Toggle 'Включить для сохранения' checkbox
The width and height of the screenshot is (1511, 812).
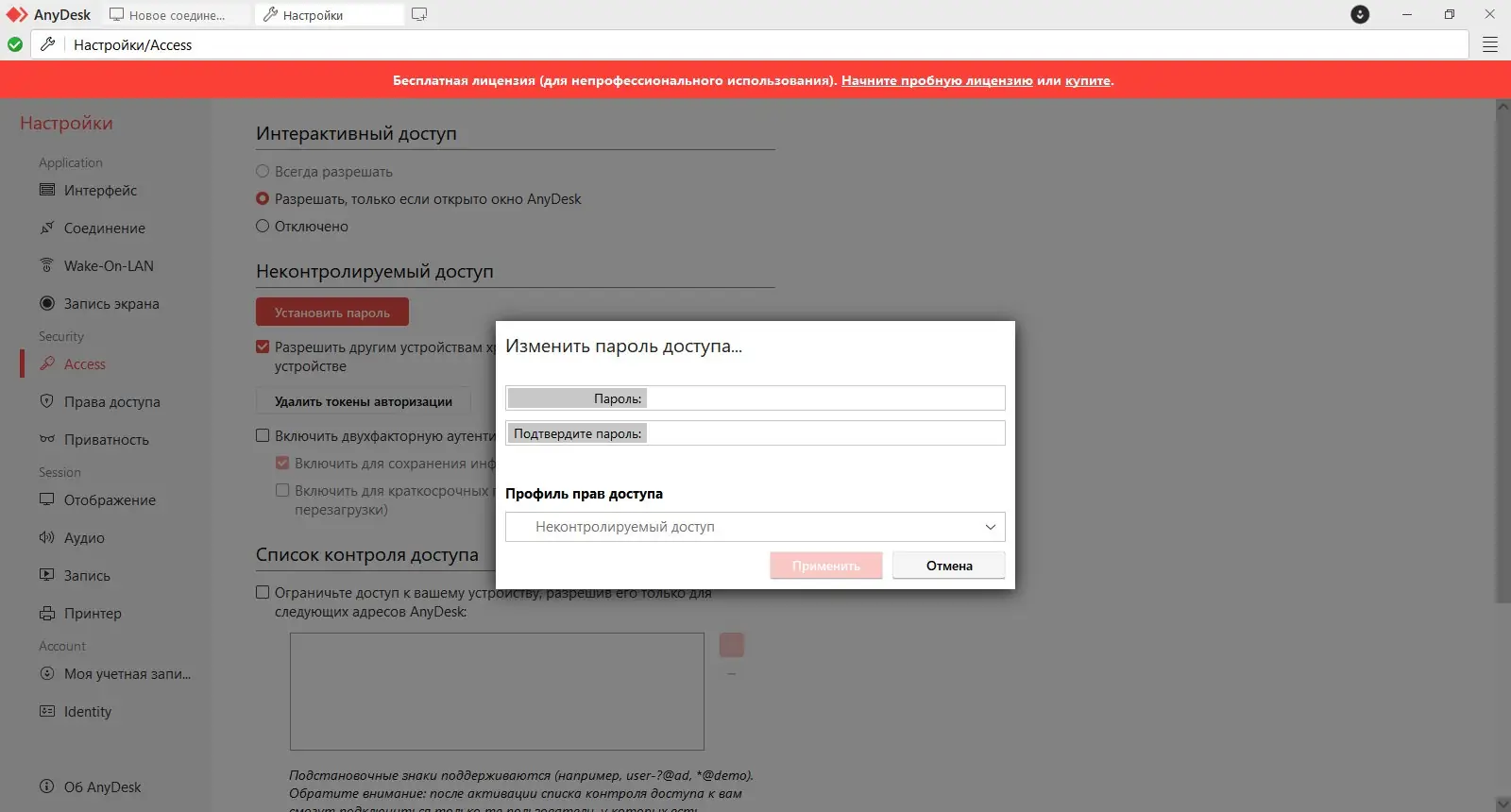point(282,463)
